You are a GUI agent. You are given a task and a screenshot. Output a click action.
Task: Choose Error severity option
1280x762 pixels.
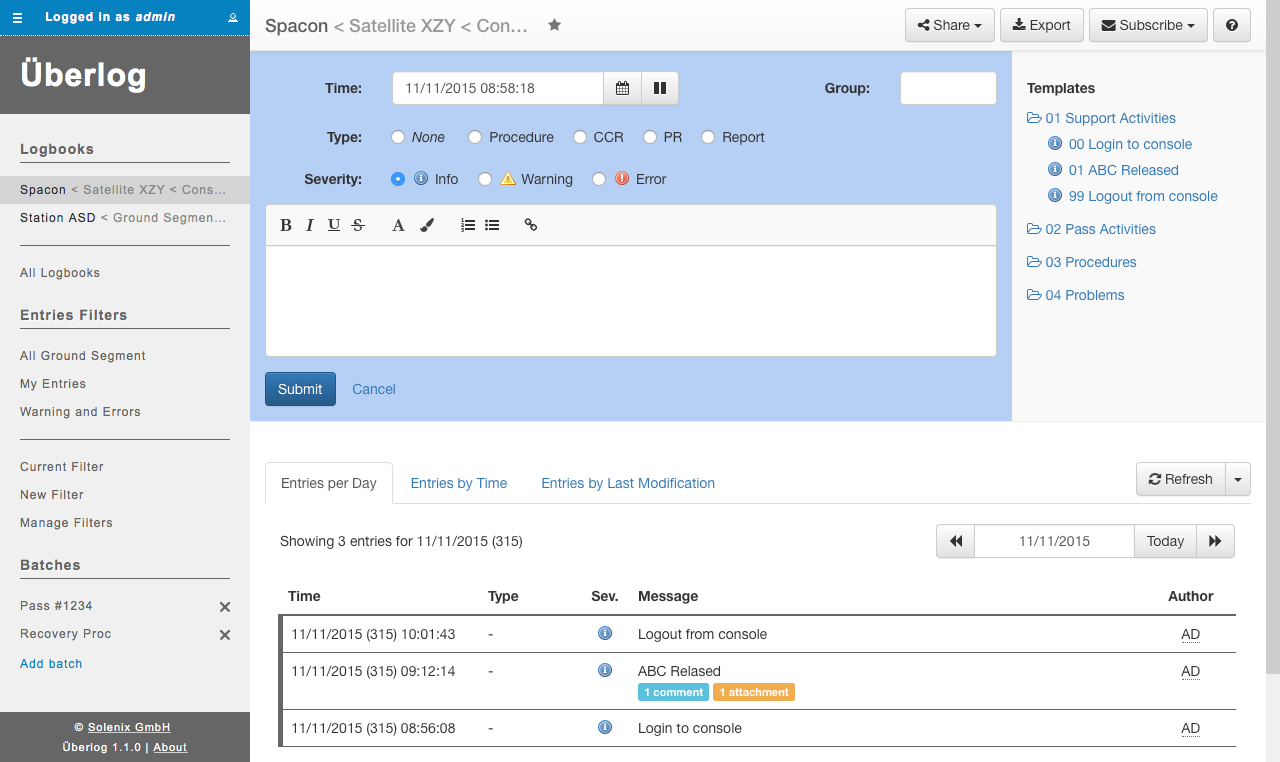599,179
